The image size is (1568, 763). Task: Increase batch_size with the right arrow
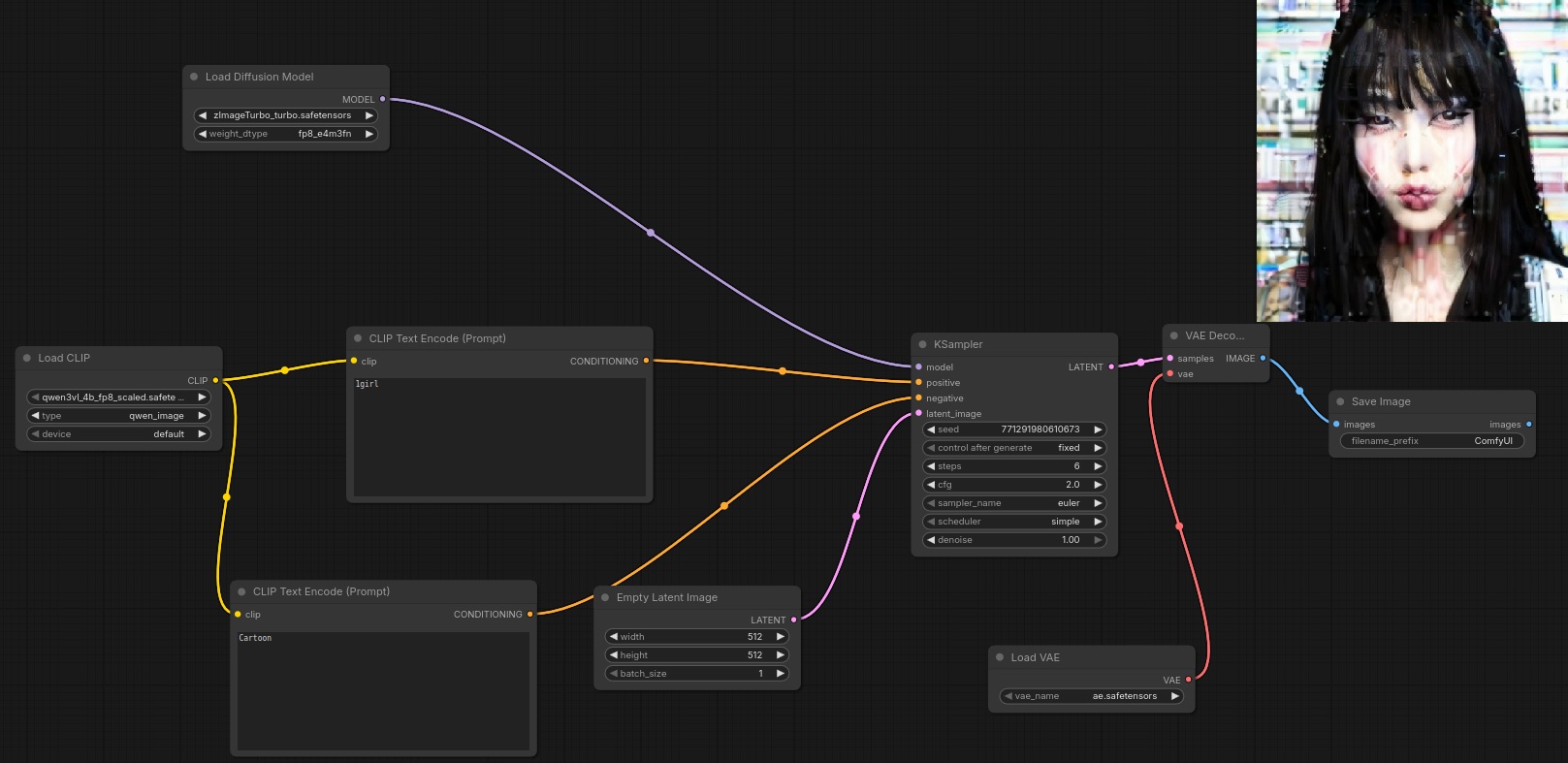click(x=781, y=674)
